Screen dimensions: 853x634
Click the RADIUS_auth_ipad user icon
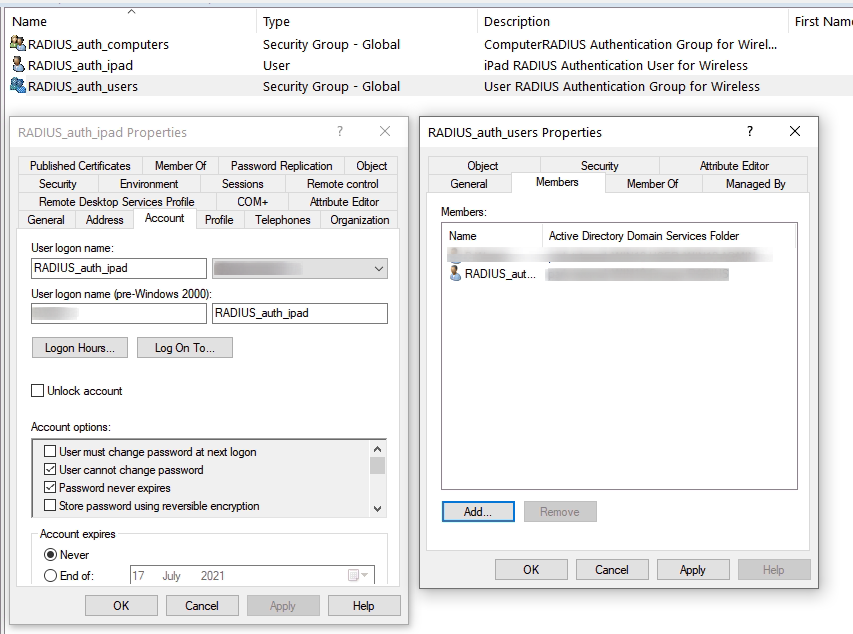(x=18, y=65)
